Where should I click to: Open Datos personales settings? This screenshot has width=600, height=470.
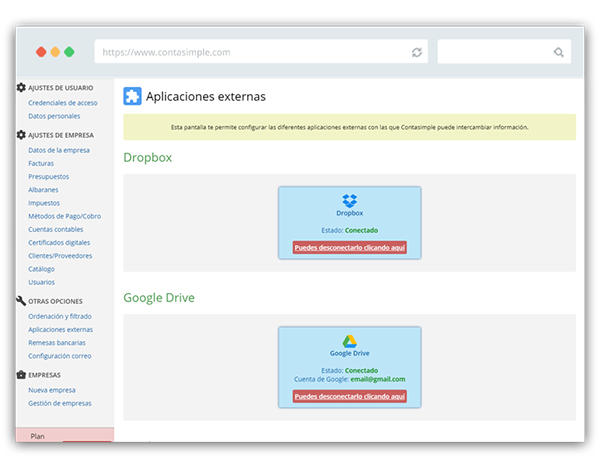pyautogui.click(x=54, y=116)
